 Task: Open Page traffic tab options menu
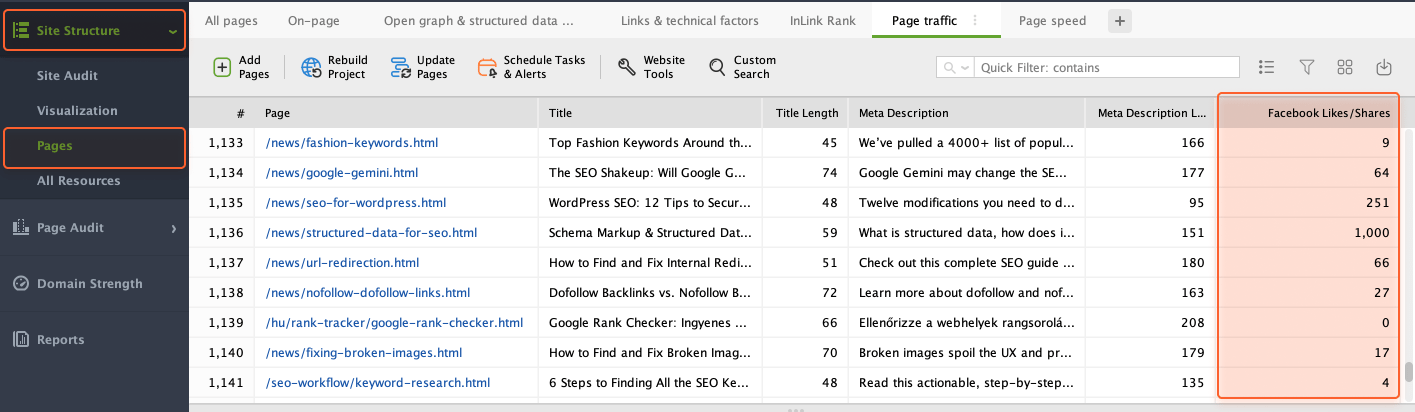tap(975, 20)
